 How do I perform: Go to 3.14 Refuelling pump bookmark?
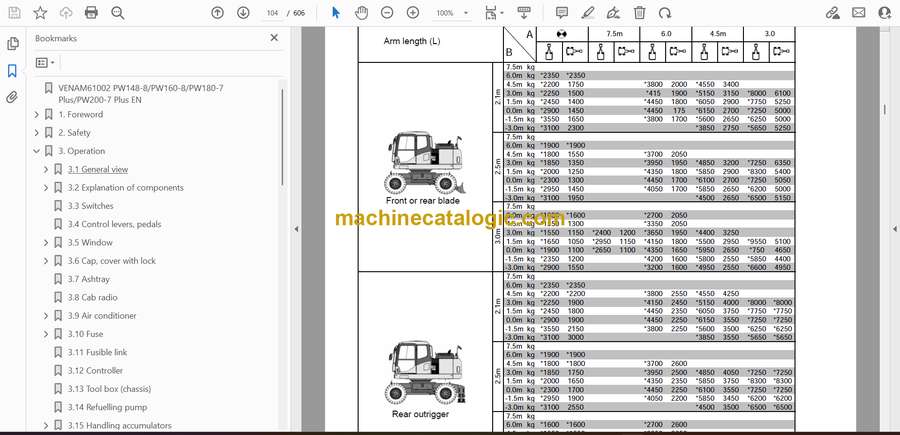tap(107, 407)
